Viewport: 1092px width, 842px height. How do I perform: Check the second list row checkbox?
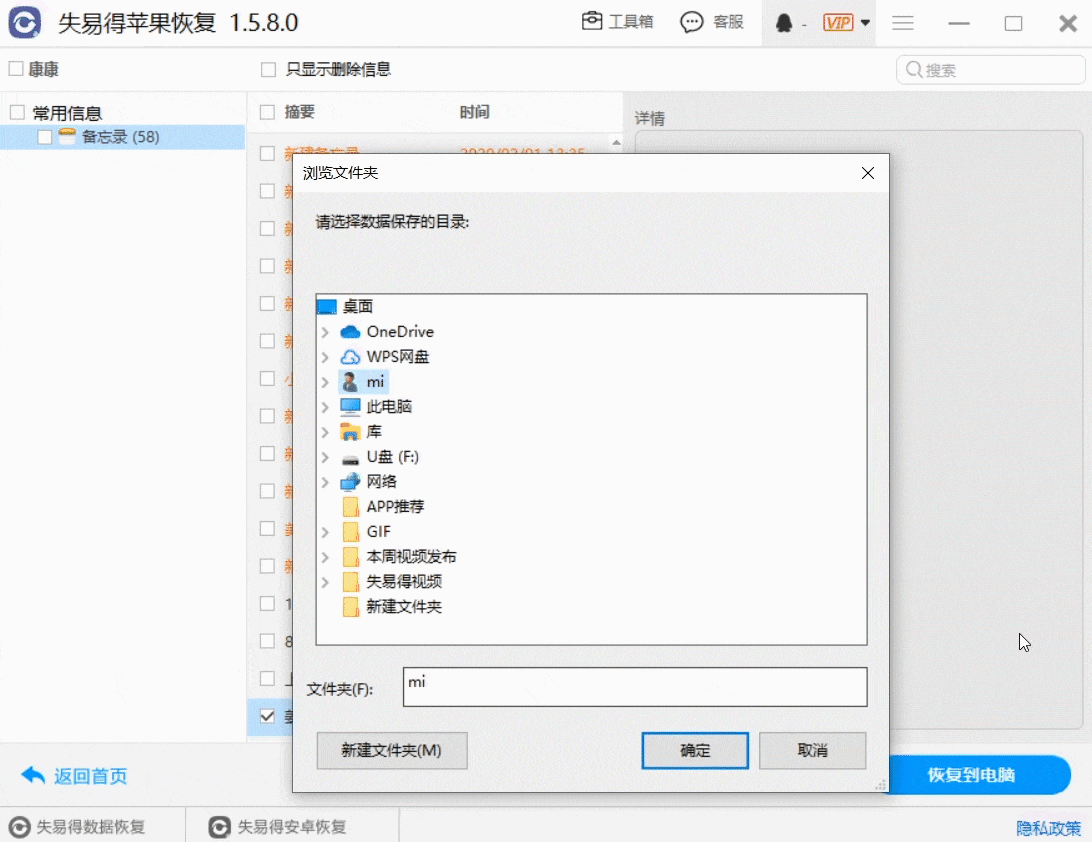click(x=267, y=191)
